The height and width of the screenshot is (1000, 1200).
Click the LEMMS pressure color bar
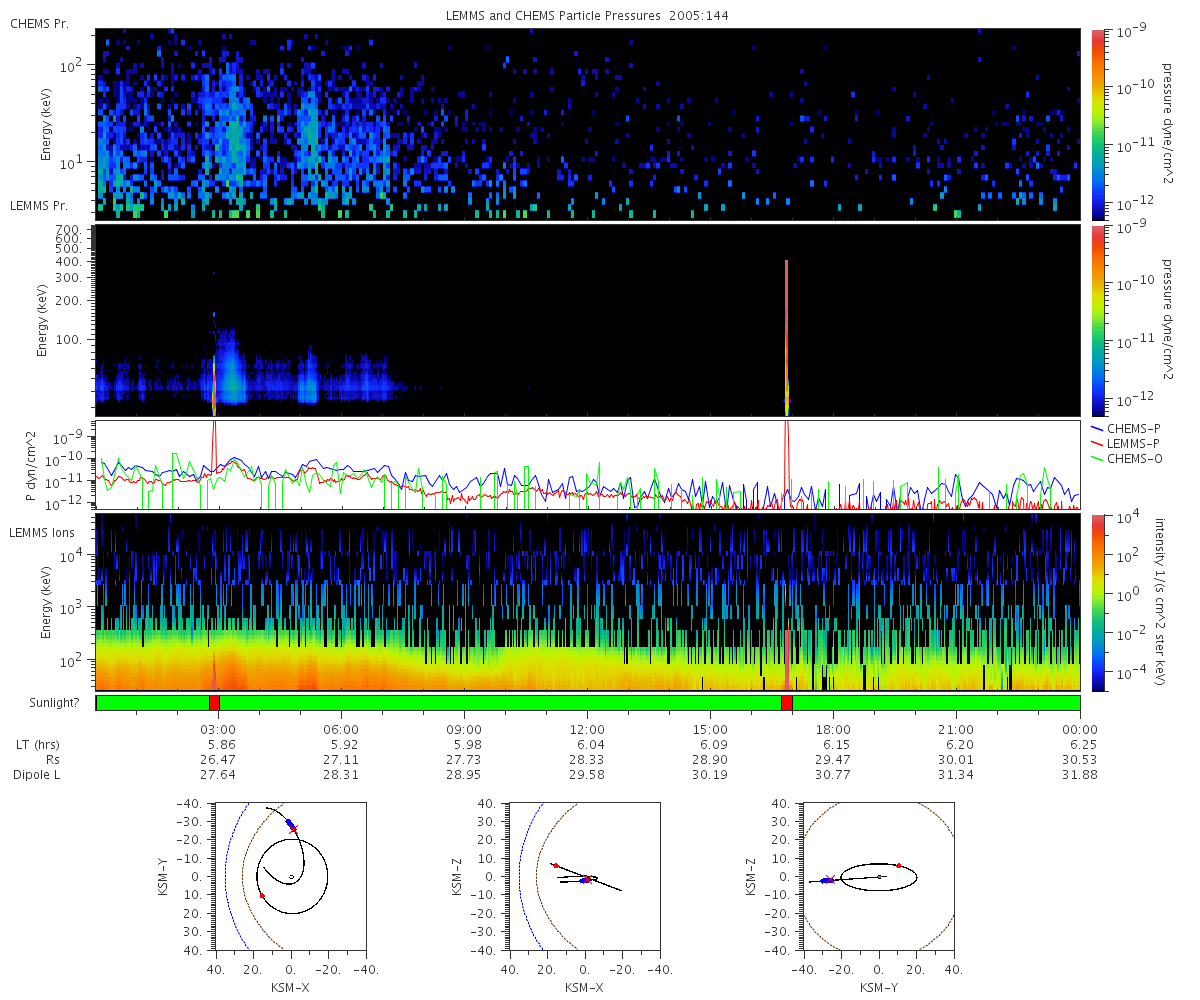click(1097, 320)
